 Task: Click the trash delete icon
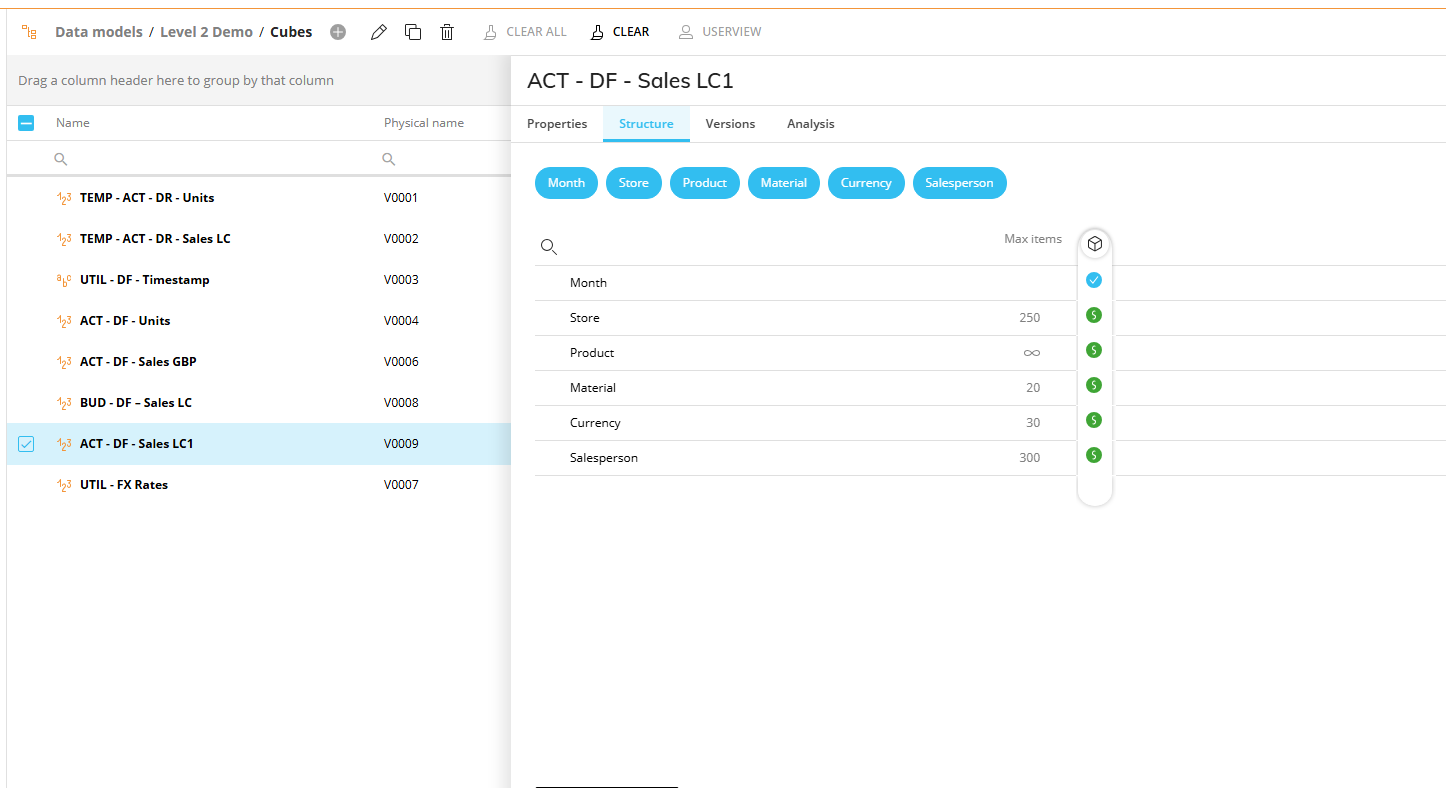447,32
